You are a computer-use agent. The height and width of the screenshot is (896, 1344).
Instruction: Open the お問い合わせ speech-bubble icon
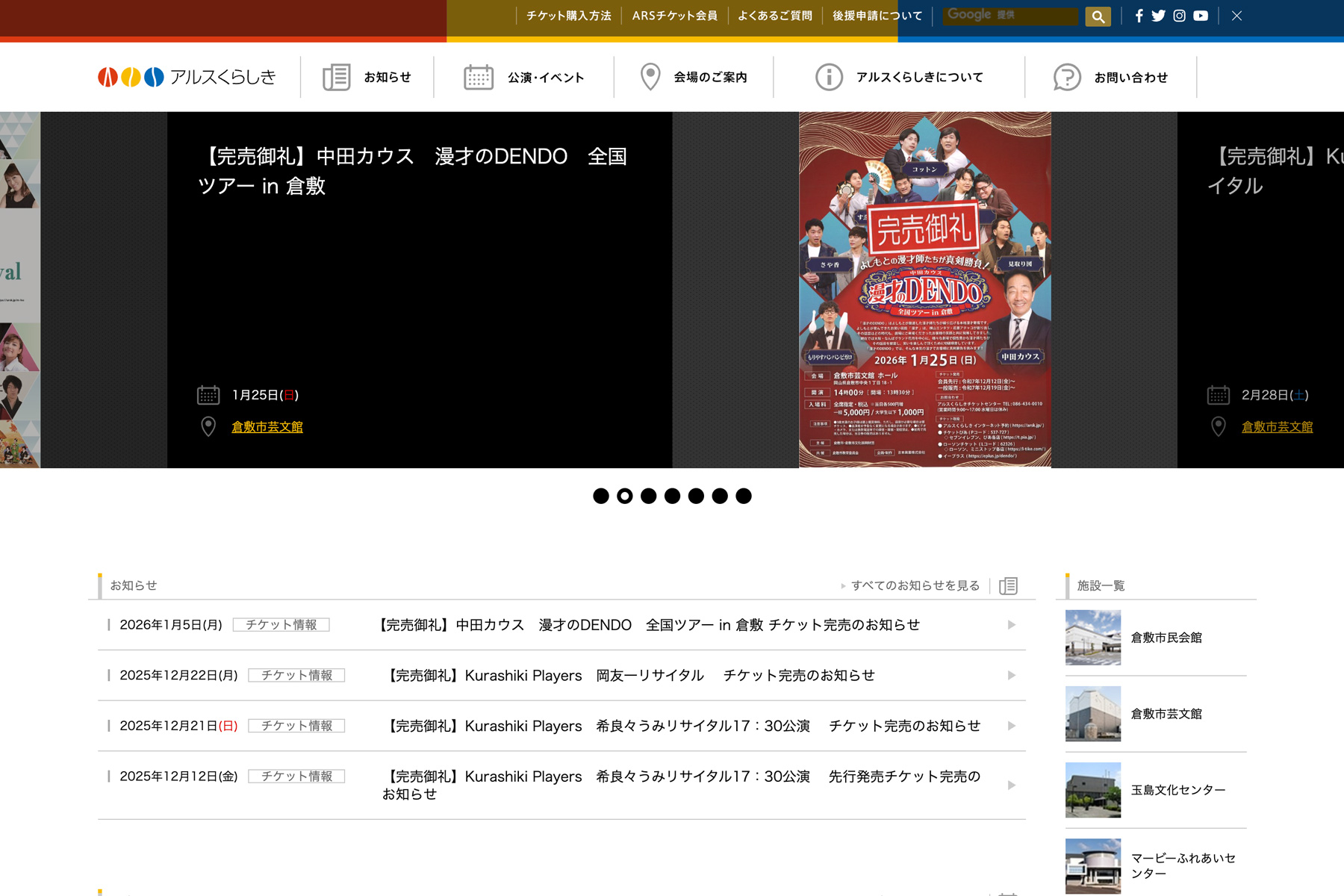[x=1065, y=77]
